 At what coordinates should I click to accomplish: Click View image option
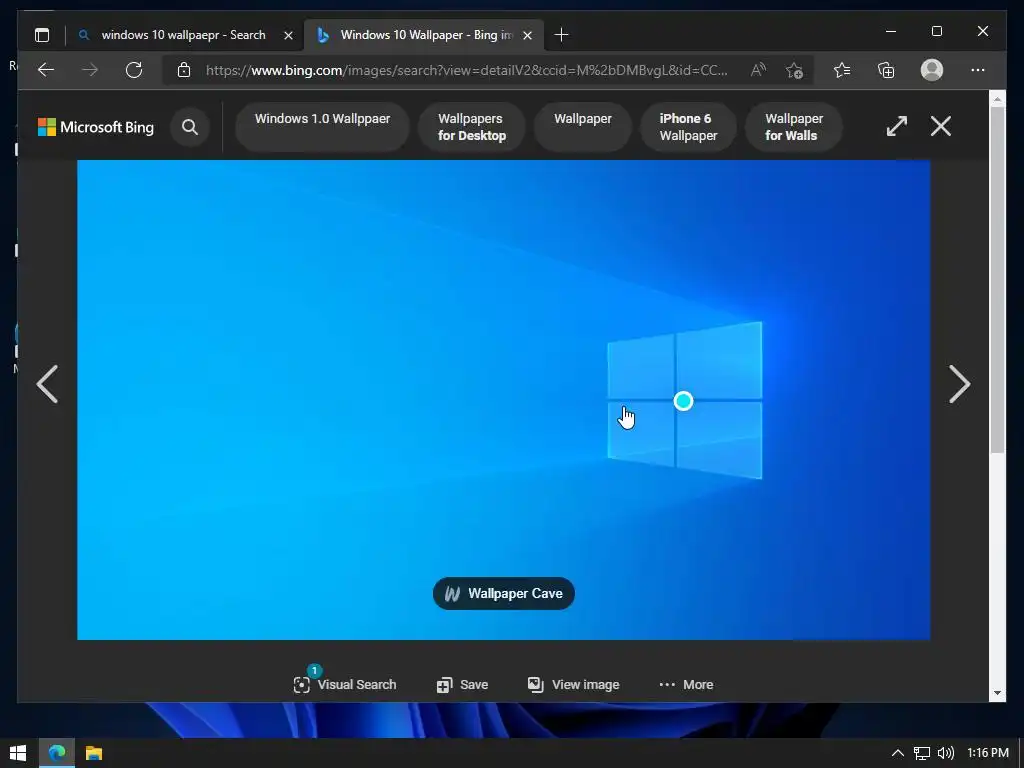coord(573,684)
